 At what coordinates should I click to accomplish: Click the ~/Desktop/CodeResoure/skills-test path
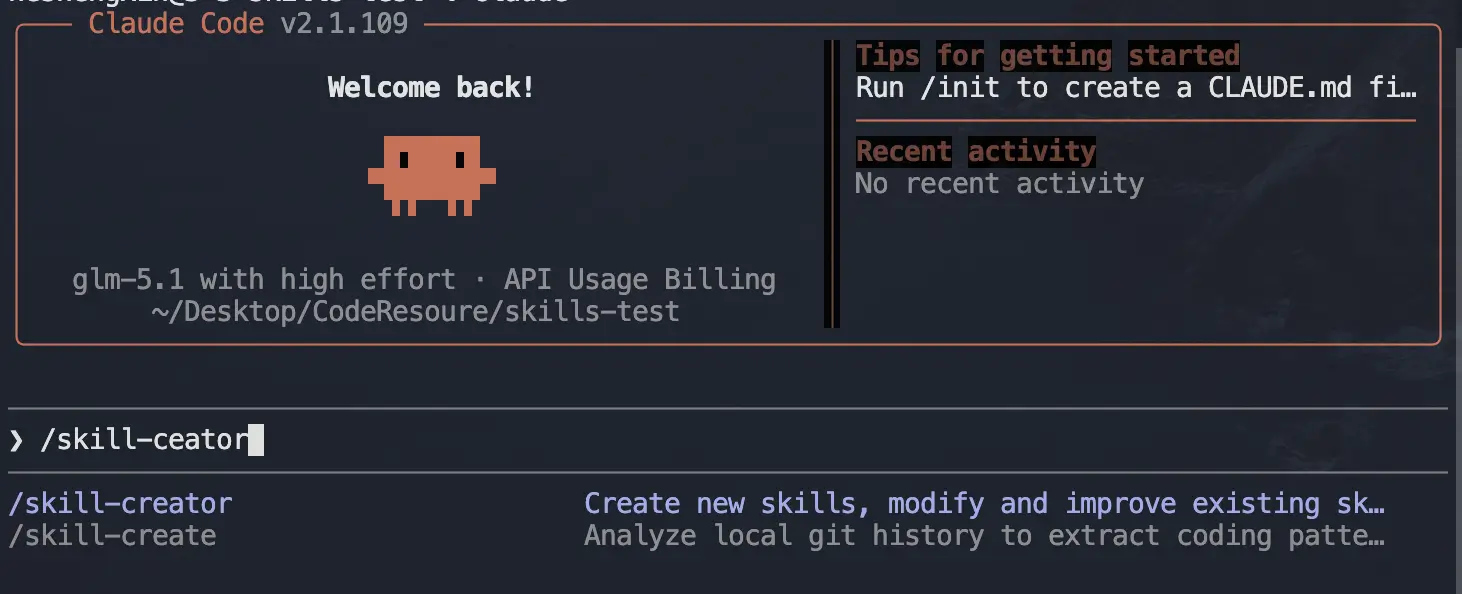point(415,311)
